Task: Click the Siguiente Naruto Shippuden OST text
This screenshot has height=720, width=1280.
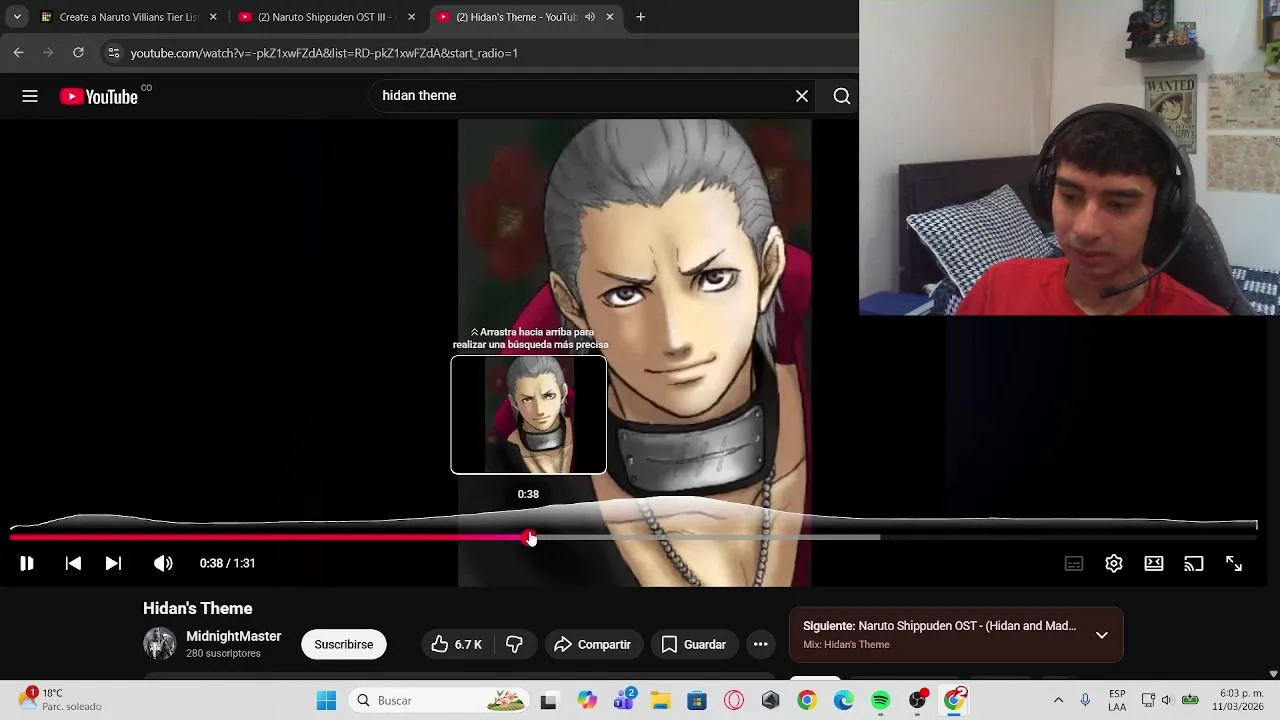Action: point(940,626)
